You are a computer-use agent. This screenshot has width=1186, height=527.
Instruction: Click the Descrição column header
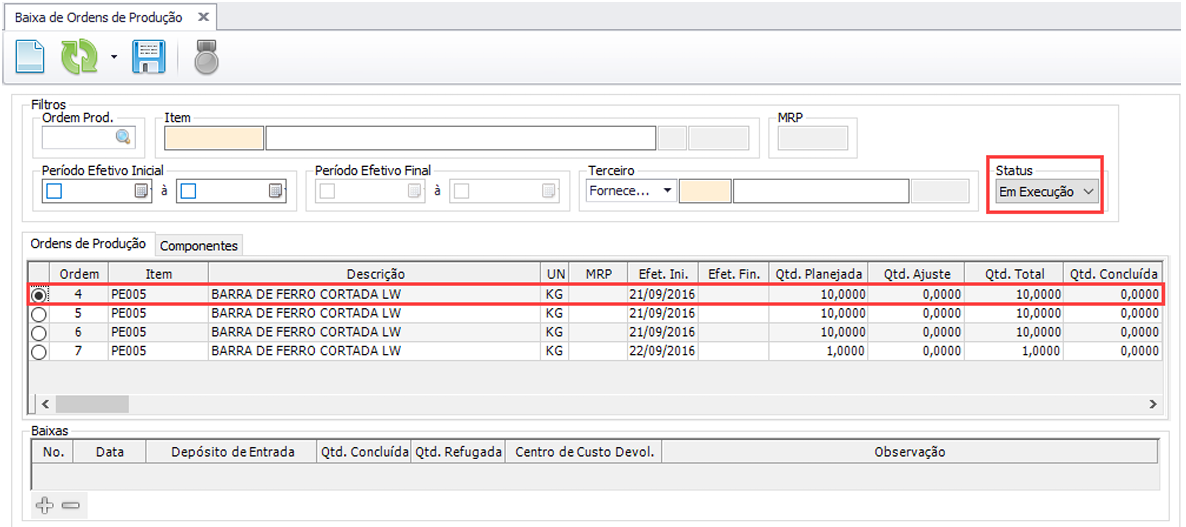pyautogui.click(x=375, y=274)
